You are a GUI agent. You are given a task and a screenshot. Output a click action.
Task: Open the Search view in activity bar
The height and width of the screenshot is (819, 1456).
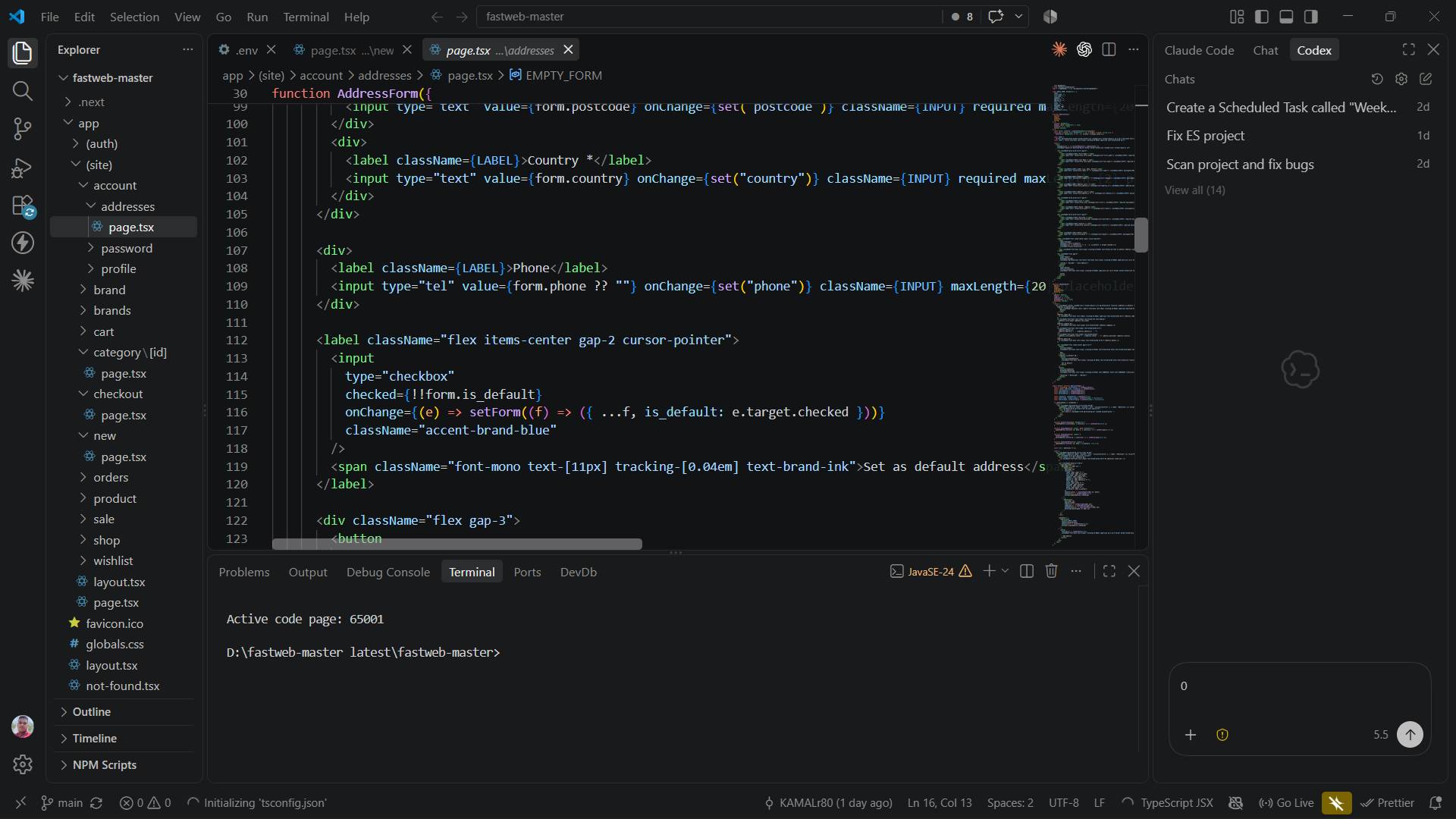pos(23,91)
